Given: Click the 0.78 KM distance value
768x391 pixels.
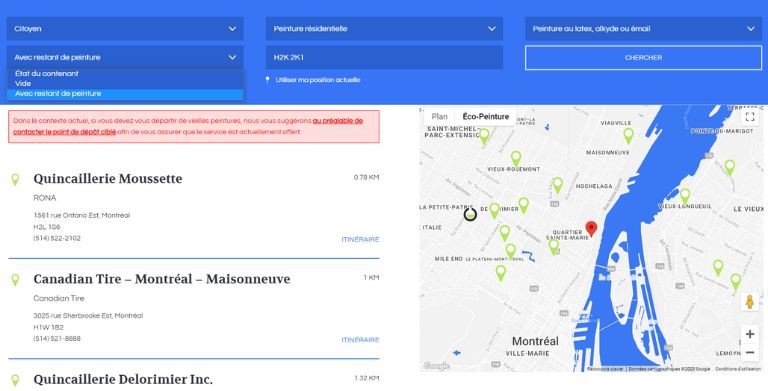Looking at the screenshot, I should 366,177.
